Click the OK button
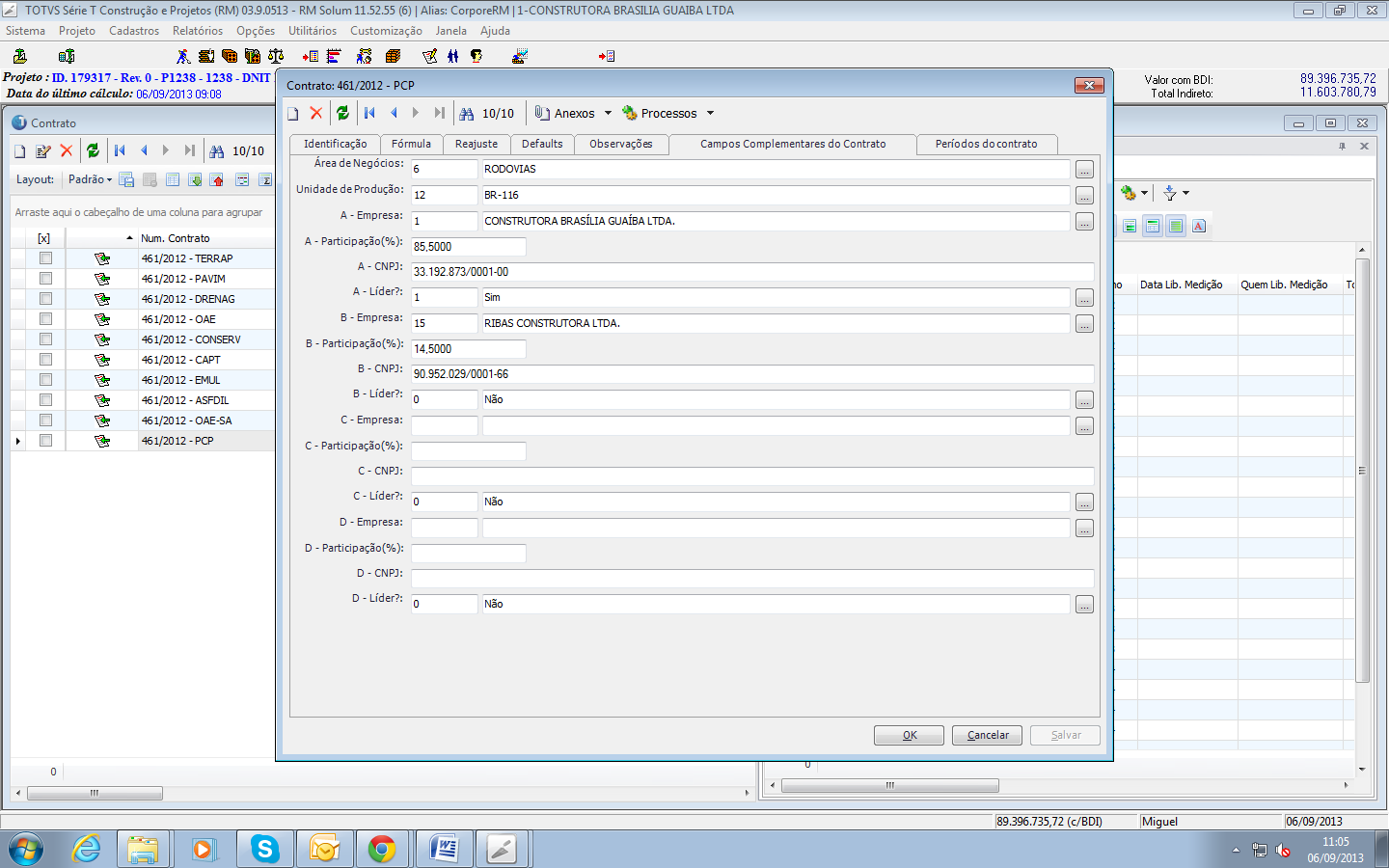This screenshot has height=868, width=1389. [x=910, y=735]
